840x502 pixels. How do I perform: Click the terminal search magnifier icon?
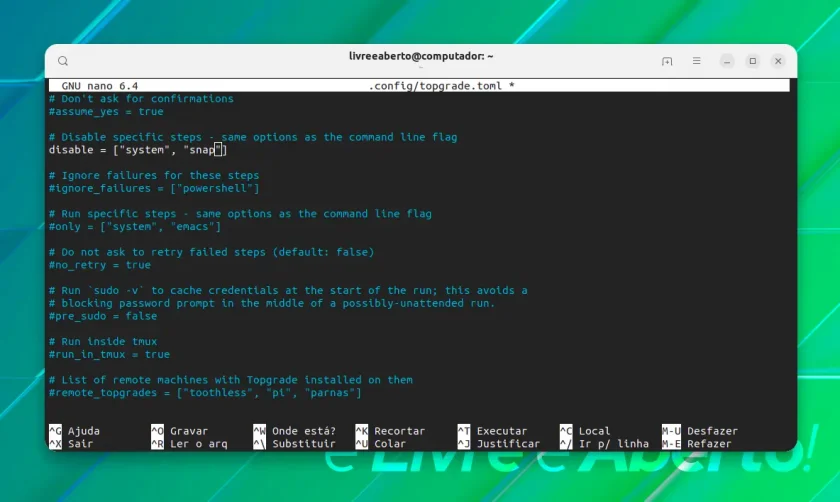click(x=63, y=61)
